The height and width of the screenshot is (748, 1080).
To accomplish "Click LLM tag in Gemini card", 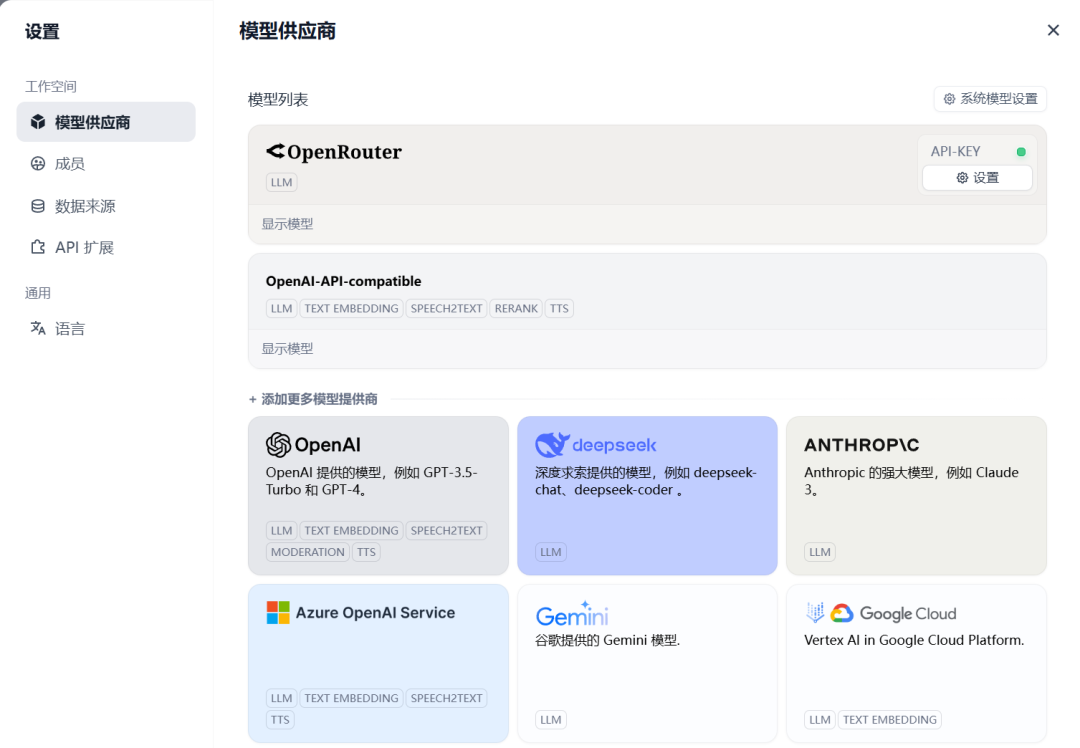I will click(550, 720).
